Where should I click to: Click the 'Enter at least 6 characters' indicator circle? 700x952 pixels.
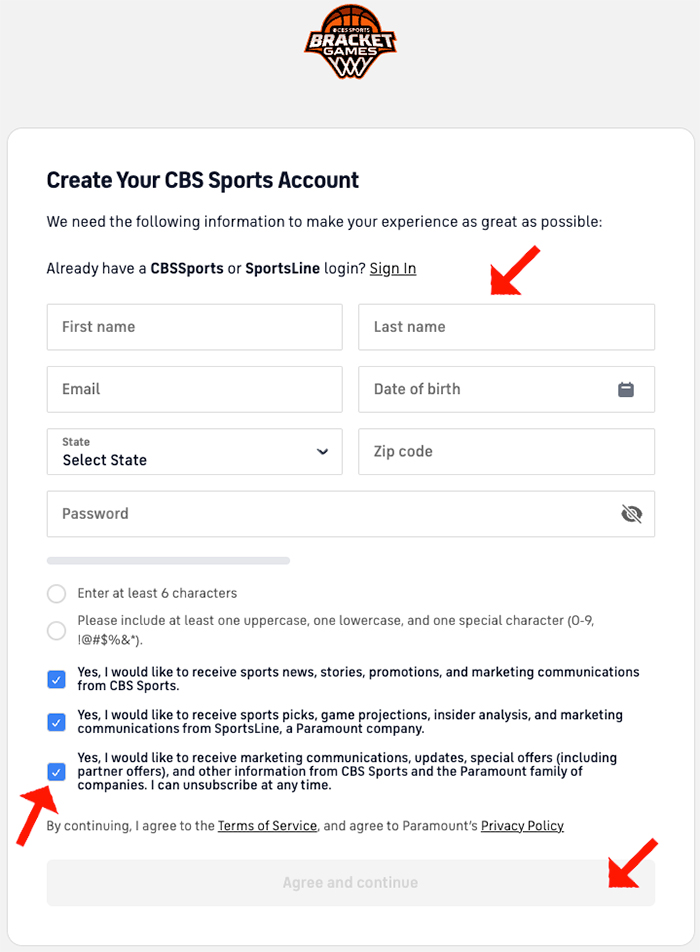coord(56,594)
